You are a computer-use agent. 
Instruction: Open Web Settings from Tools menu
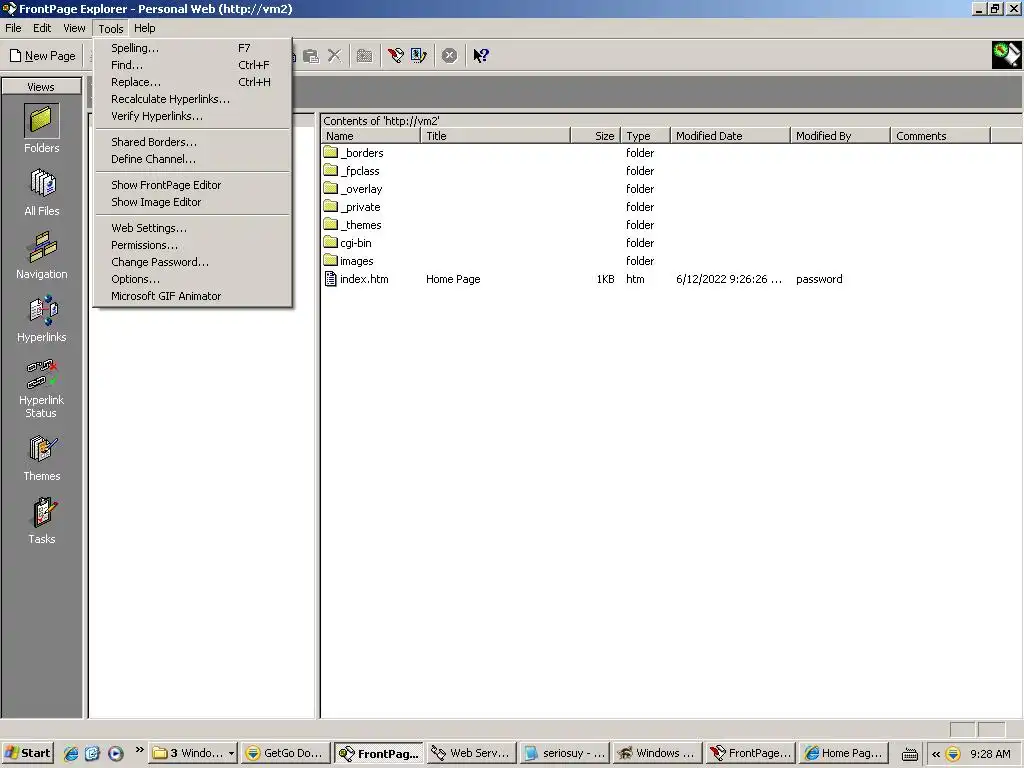click(192, 229)
